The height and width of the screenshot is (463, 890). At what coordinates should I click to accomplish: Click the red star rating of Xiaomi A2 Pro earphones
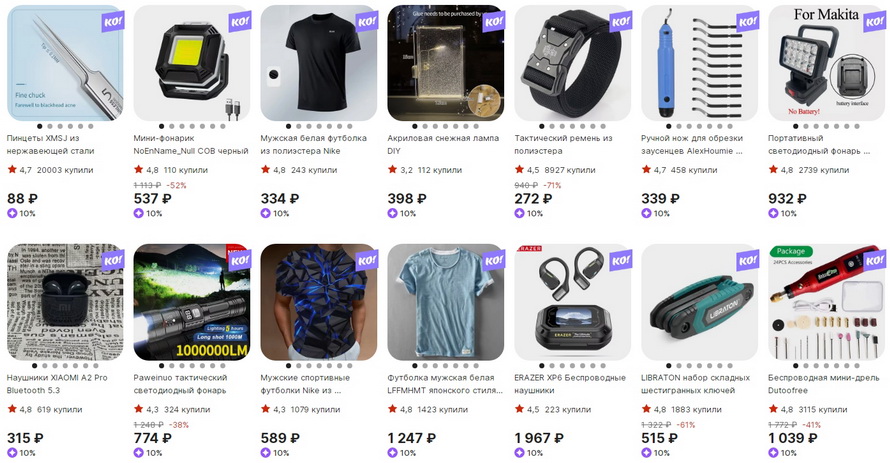[12, 409]
